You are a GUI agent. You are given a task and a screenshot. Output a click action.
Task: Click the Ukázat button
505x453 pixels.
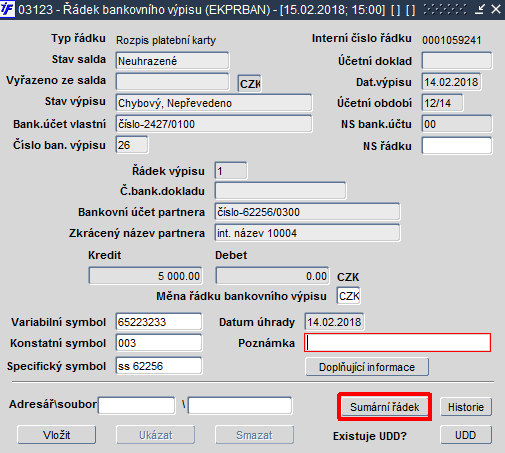click(x=155, y=435)
